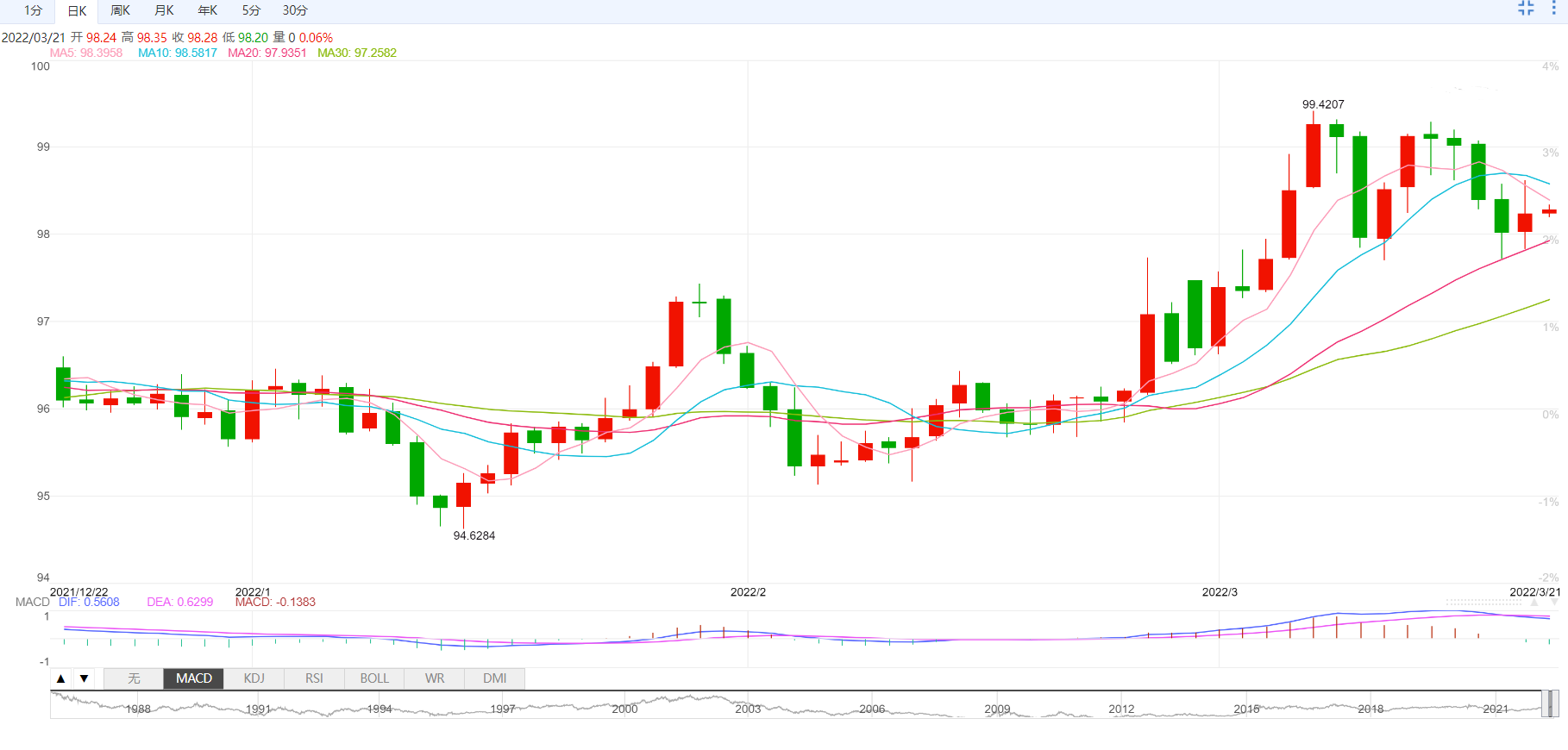The height and width of the screenshot is (750, 1568).
Task: Exit fullscreen with the collapse icon
Action: click(1526, 8)
